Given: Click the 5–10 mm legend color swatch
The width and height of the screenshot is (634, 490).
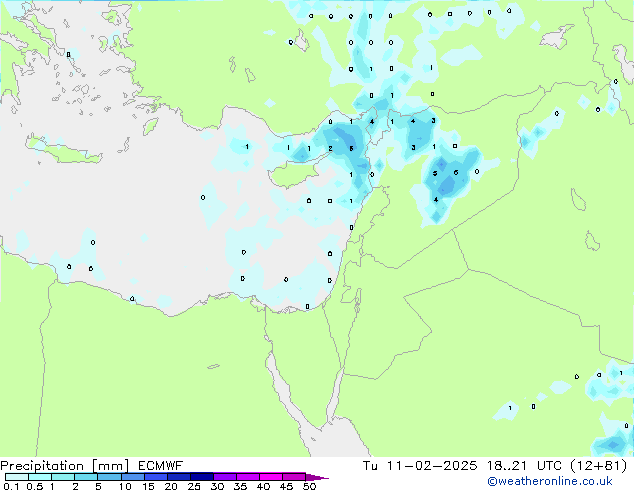Looking at the screenshot, I should [110, 477].
